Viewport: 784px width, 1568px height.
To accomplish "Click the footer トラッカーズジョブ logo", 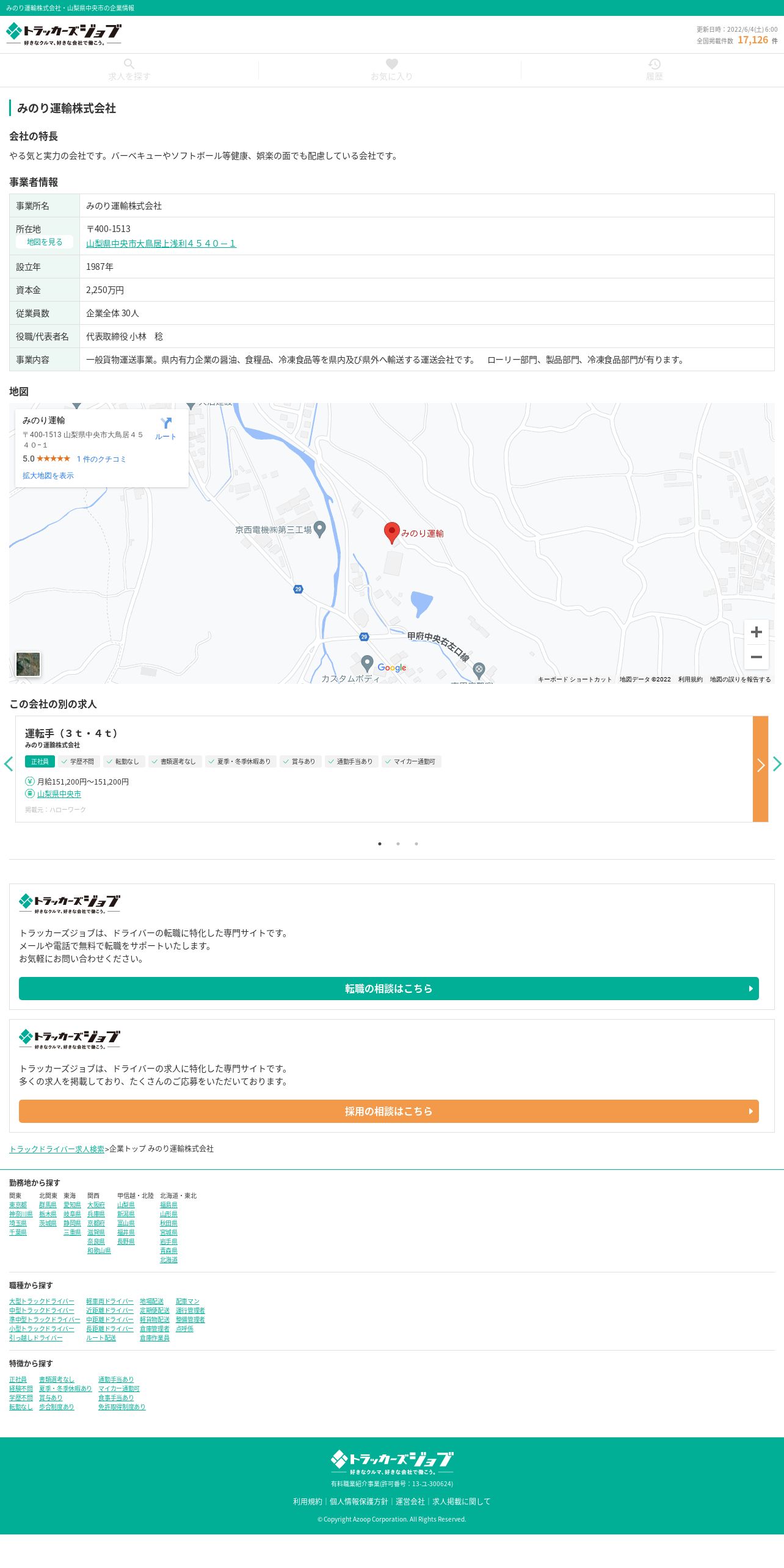I will coord(392,1462).
